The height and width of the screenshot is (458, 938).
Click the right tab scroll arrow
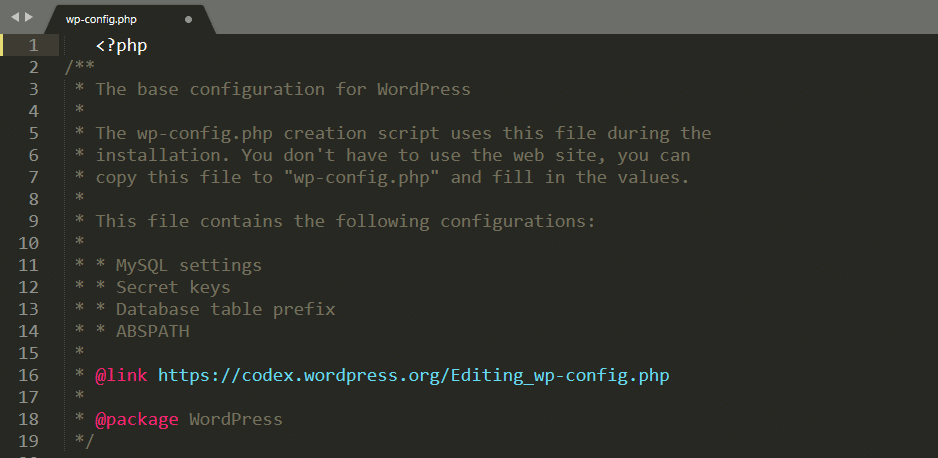[x=29, y=17]
